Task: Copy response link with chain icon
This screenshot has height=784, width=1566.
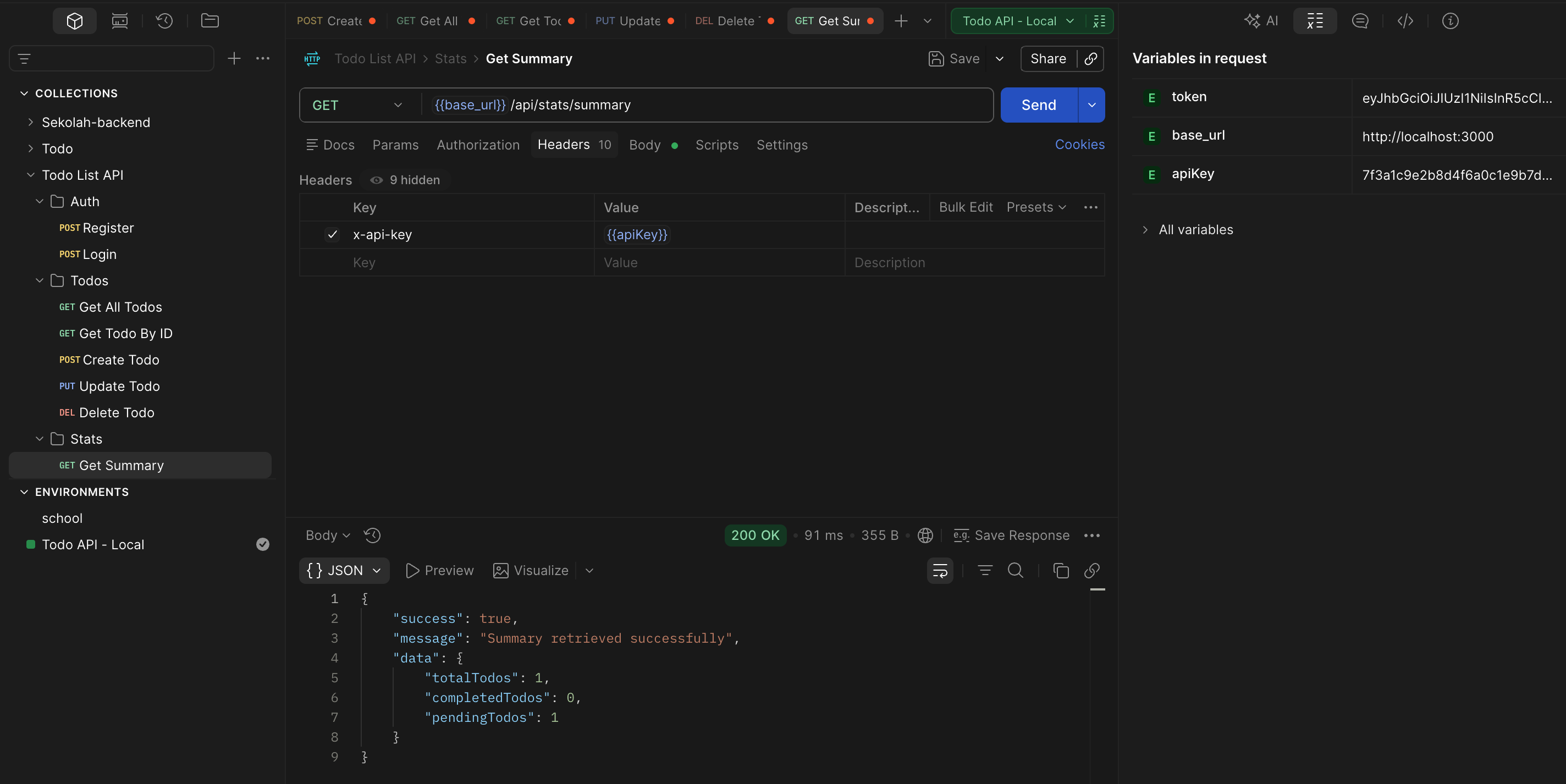Action: [x=1092, y=570]
